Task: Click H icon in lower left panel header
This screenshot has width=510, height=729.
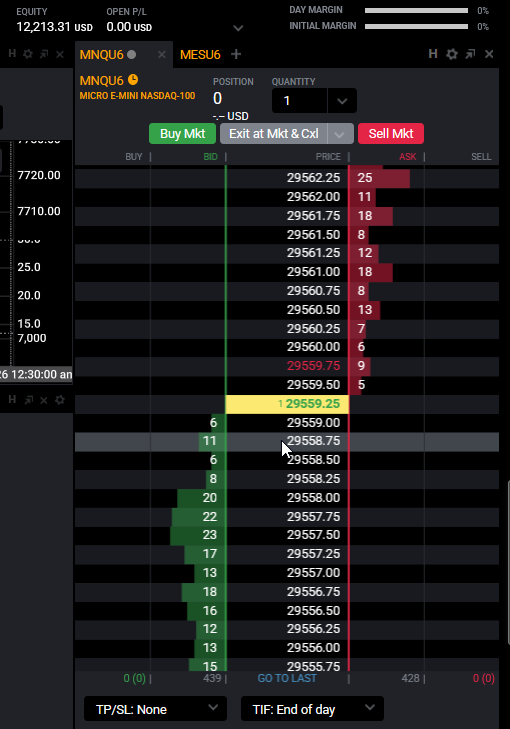Action: (12, 399)
